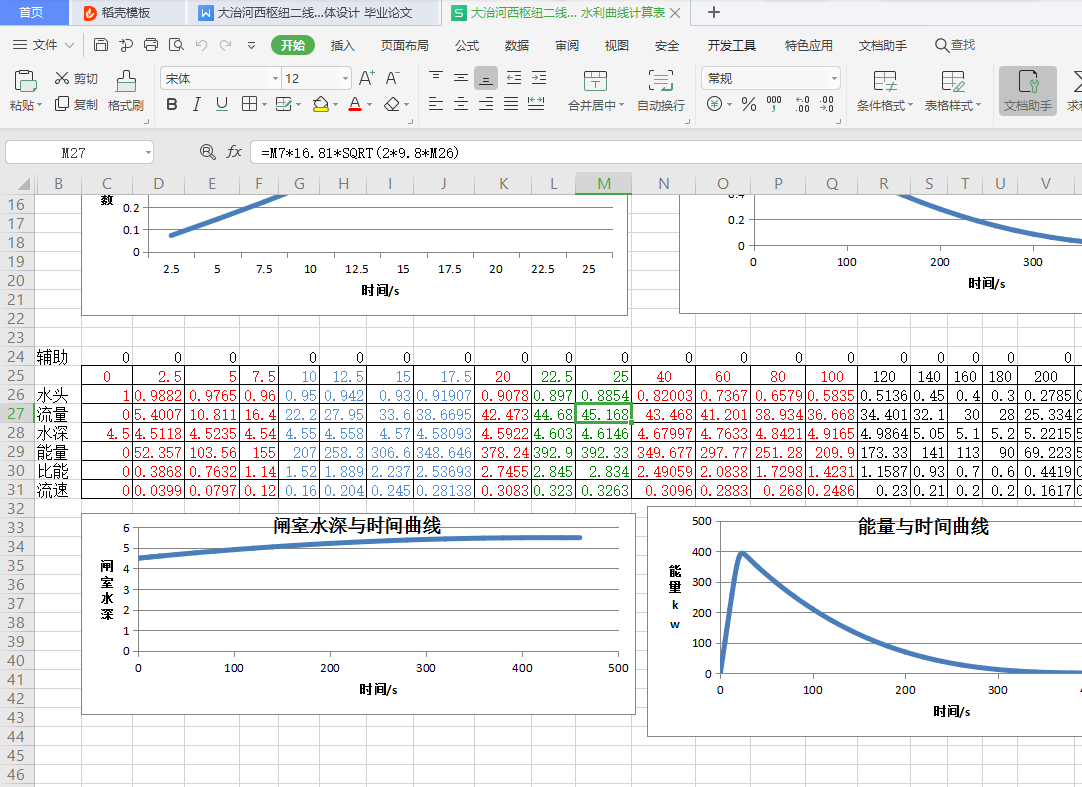Click increase decimal places icon

tap(802, 104)
